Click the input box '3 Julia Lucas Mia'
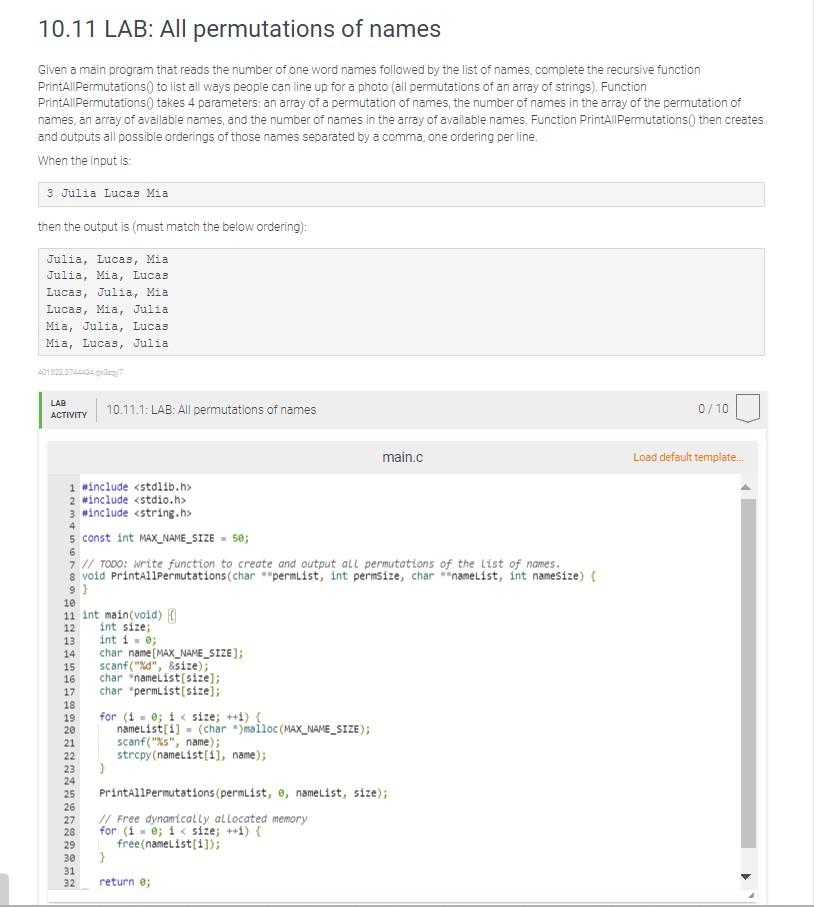 point(401,194)
